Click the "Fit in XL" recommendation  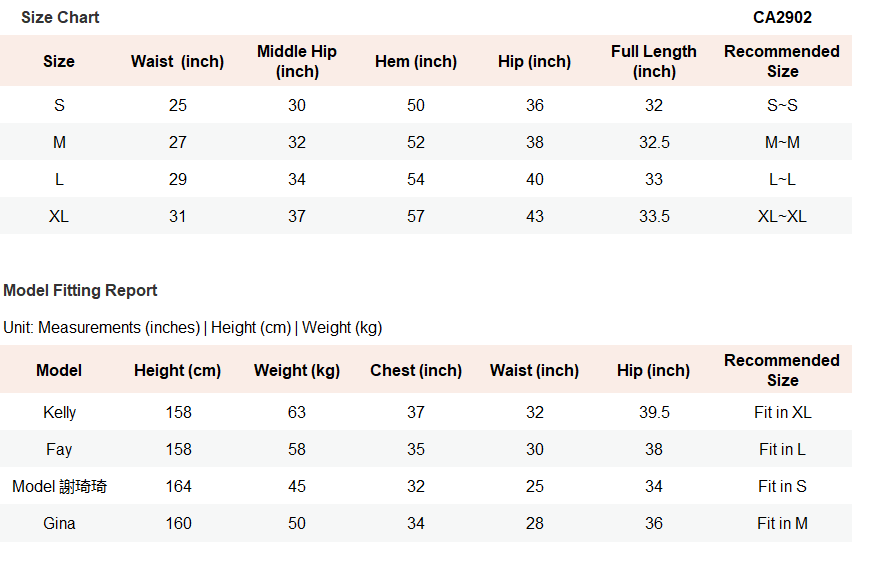pyautogui.click(x=782, y=413)
